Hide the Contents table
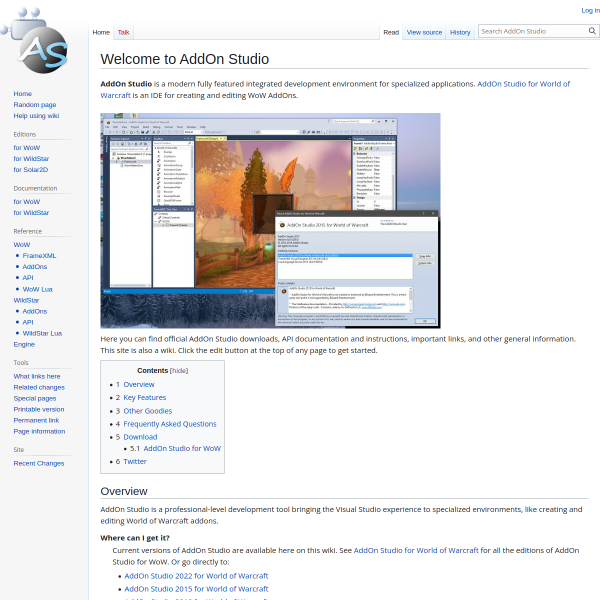Image resolution: width=600 pixels, height=600 pixels. tap(179, 371)
